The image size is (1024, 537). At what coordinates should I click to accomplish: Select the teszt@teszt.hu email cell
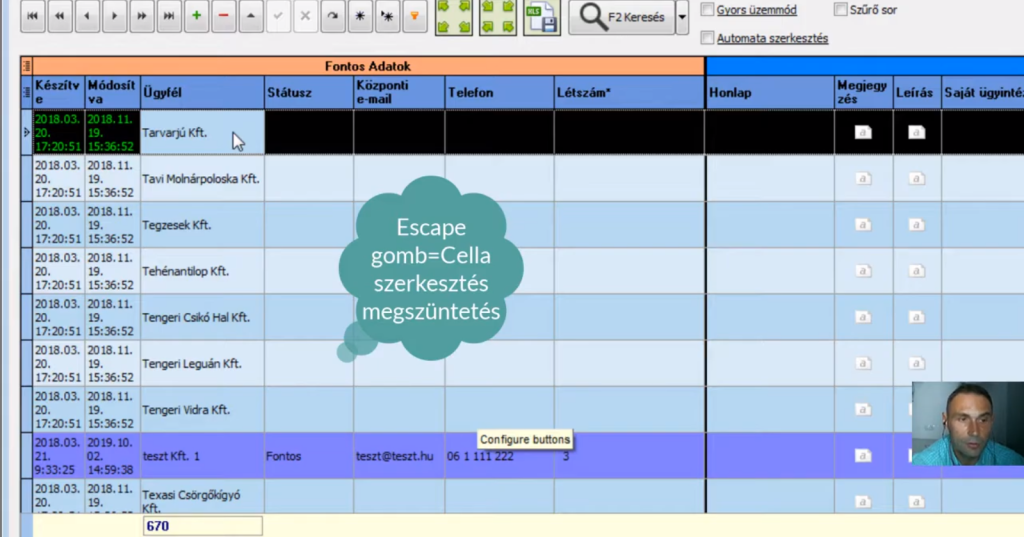(x=398, y=456)
